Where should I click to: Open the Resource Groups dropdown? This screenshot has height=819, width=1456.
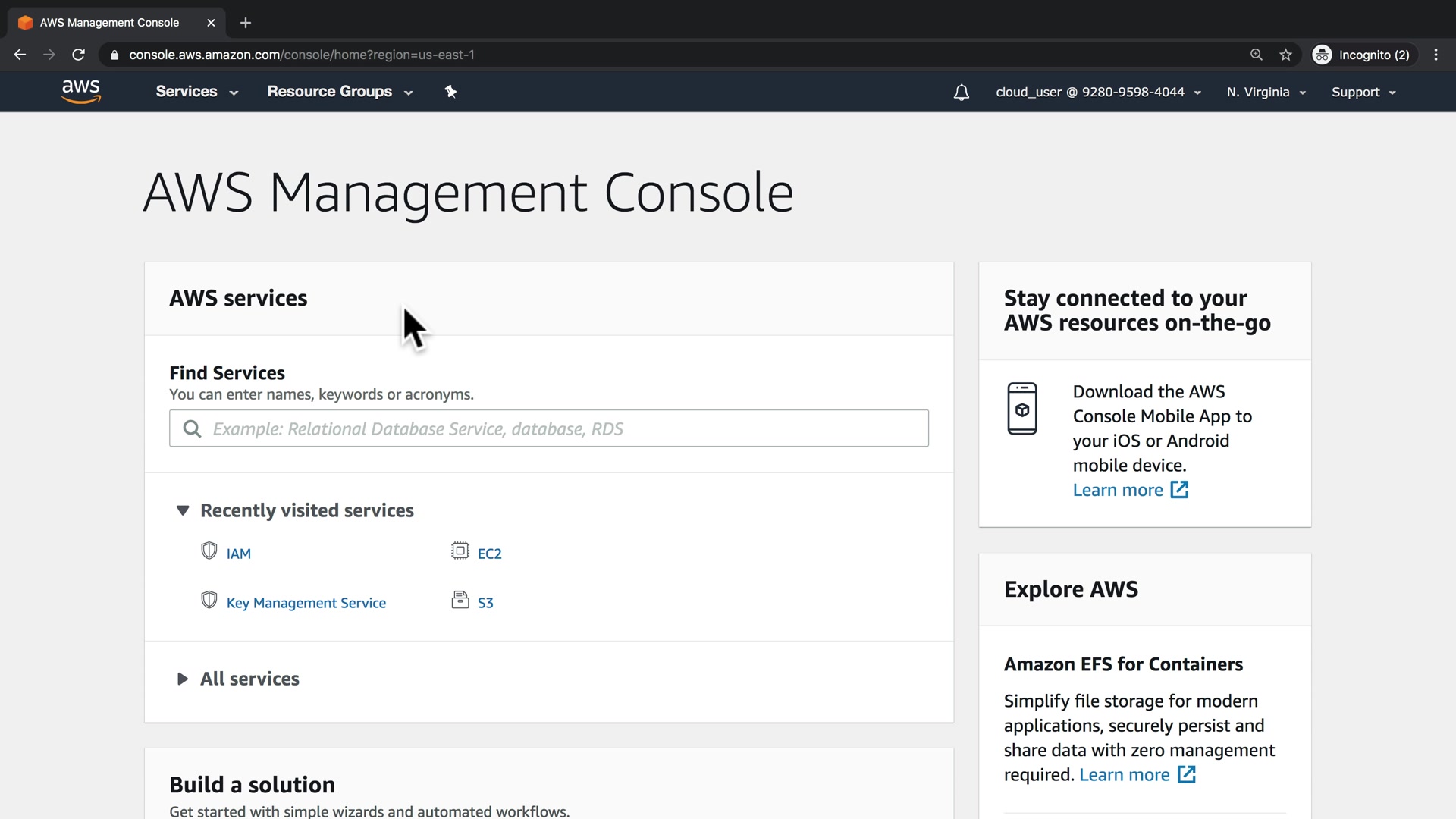[339, 92]
